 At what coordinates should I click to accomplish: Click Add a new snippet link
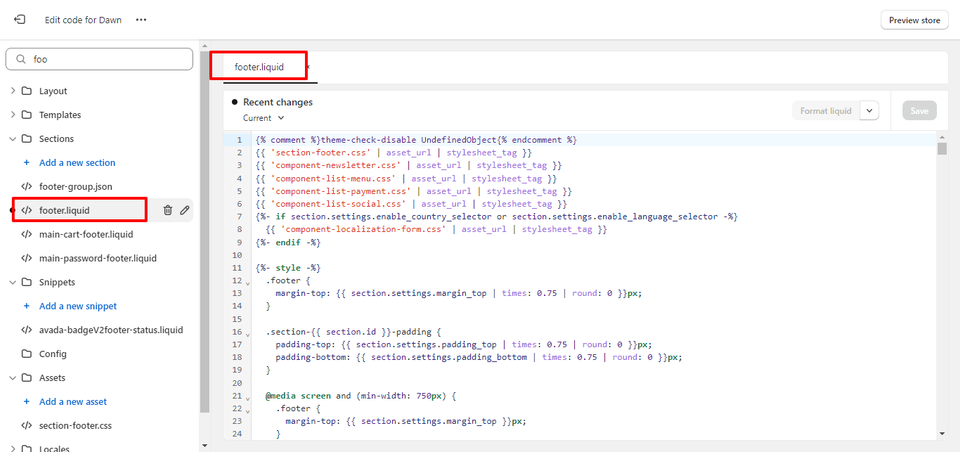click(78, 306)
